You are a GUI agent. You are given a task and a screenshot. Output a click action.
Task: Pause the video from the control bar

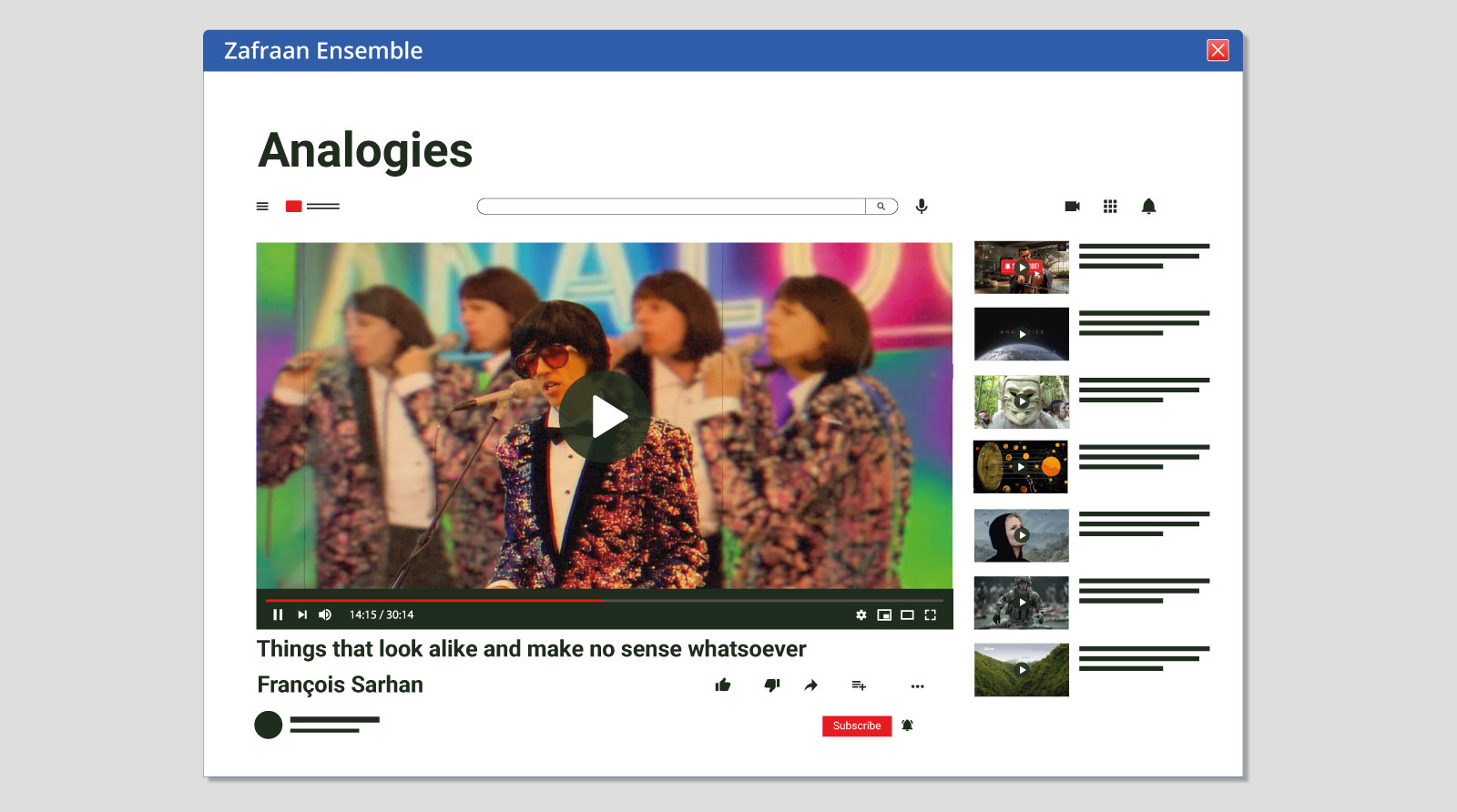278,615
